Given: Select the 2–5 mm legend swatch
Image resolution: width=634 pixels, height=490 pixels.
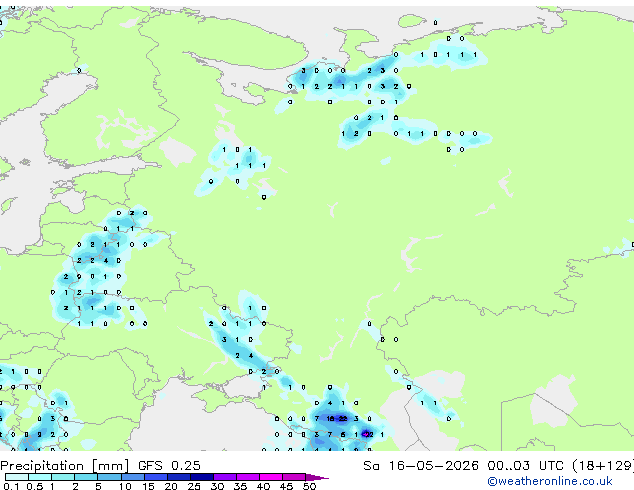Looking at the screenshot, I should click(x=86, y=477).
